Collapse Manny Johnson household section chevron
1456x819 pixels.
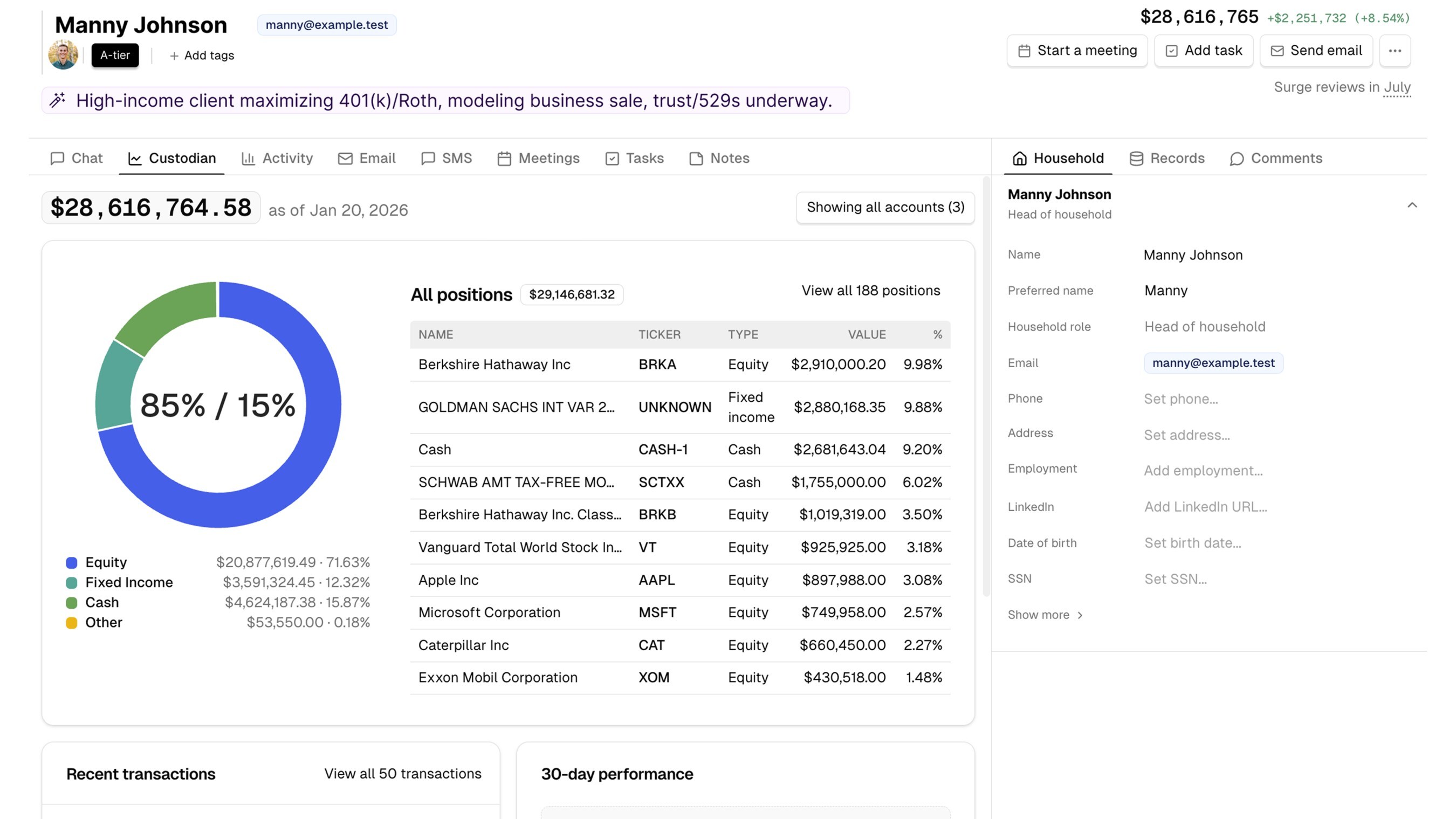[1412, 204]
